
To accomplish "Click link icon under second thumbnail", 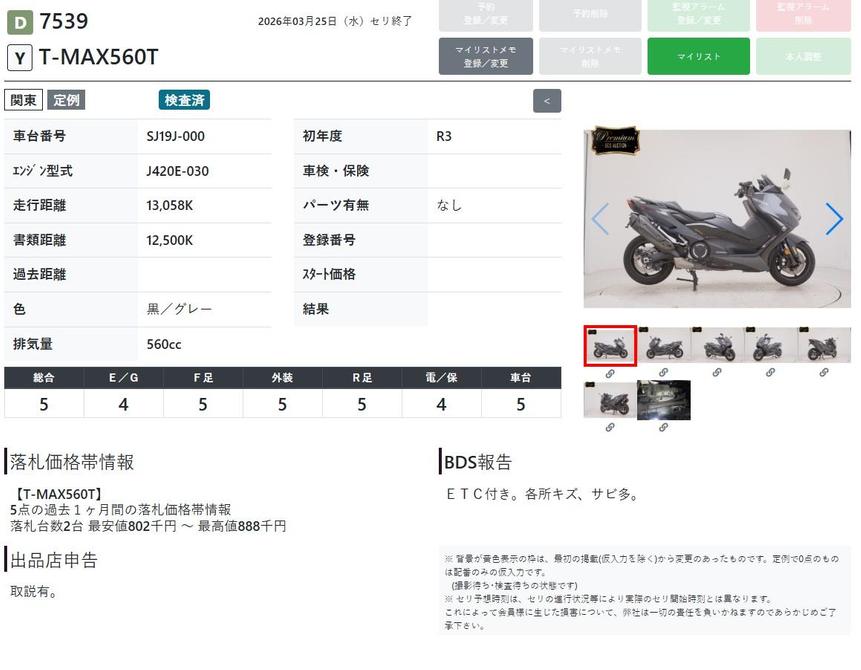I will (664, 373).
